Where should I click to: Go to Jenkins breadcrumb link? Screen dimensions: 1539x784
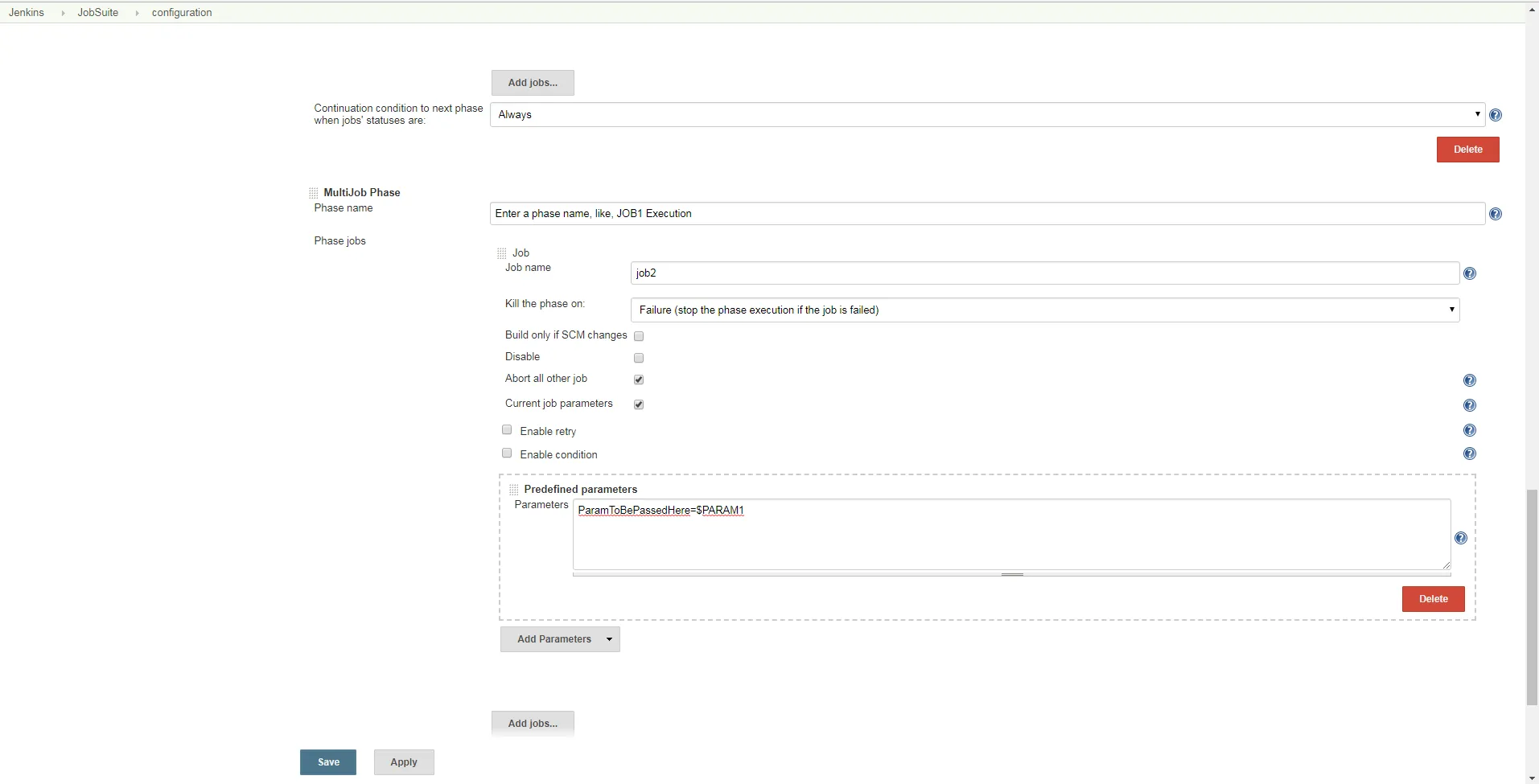[27, 13]
